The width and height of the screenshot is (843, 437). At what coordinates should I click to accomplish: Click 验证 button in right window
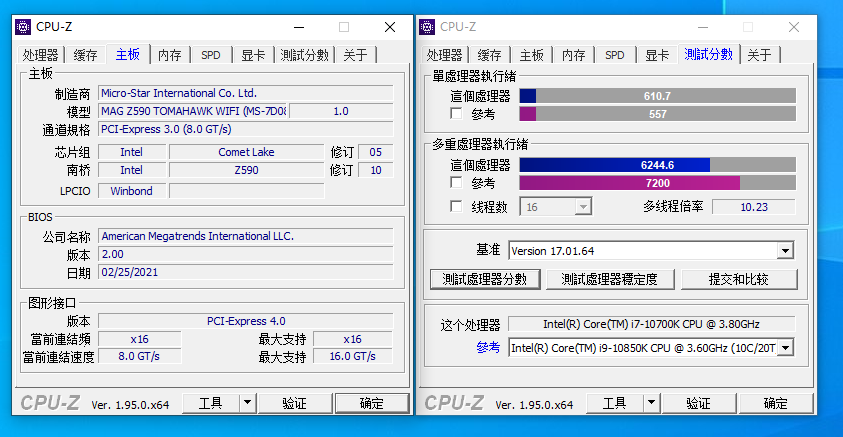click(699, 403)
